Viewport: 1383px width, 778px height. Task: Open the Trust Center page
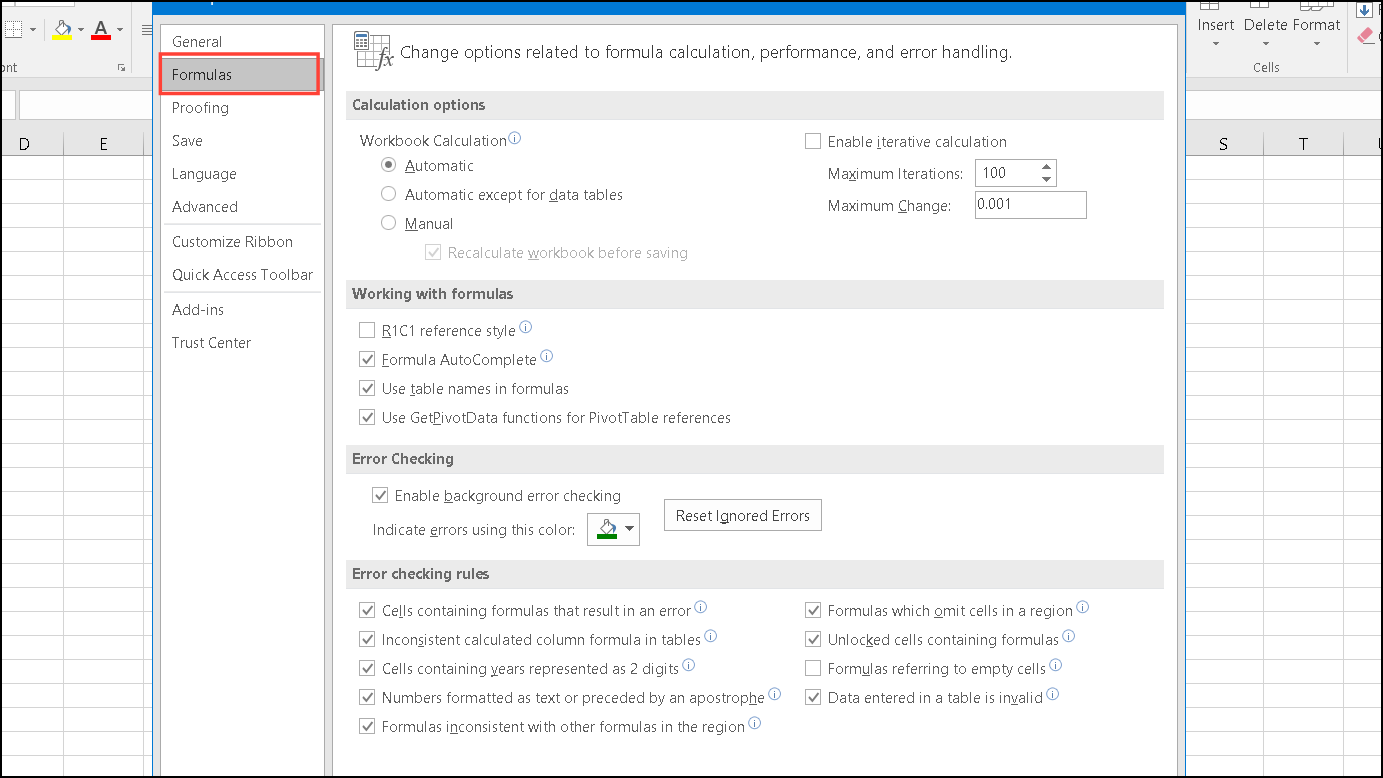tap(211, 342)
